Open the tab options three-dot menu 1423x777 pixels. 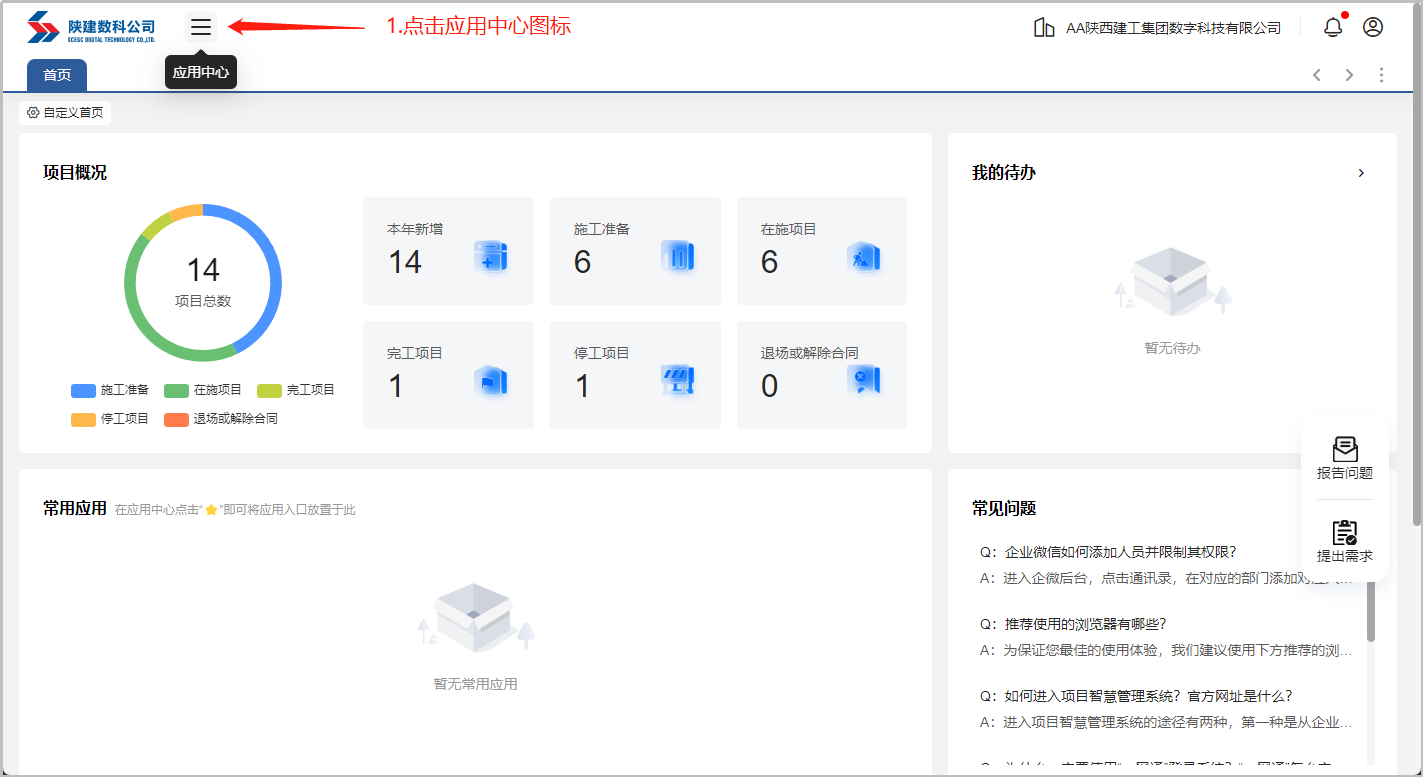[1381, 75]
